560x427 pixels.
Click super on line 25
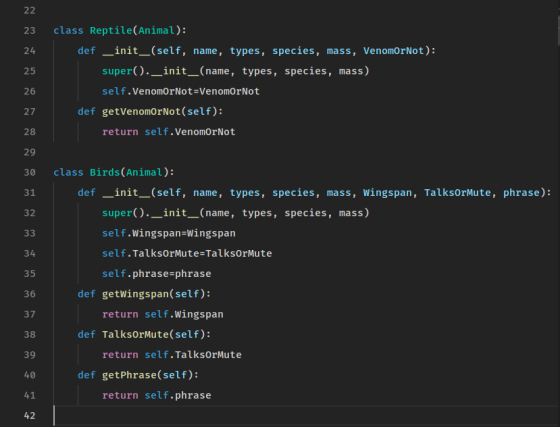tap(117, 71)
